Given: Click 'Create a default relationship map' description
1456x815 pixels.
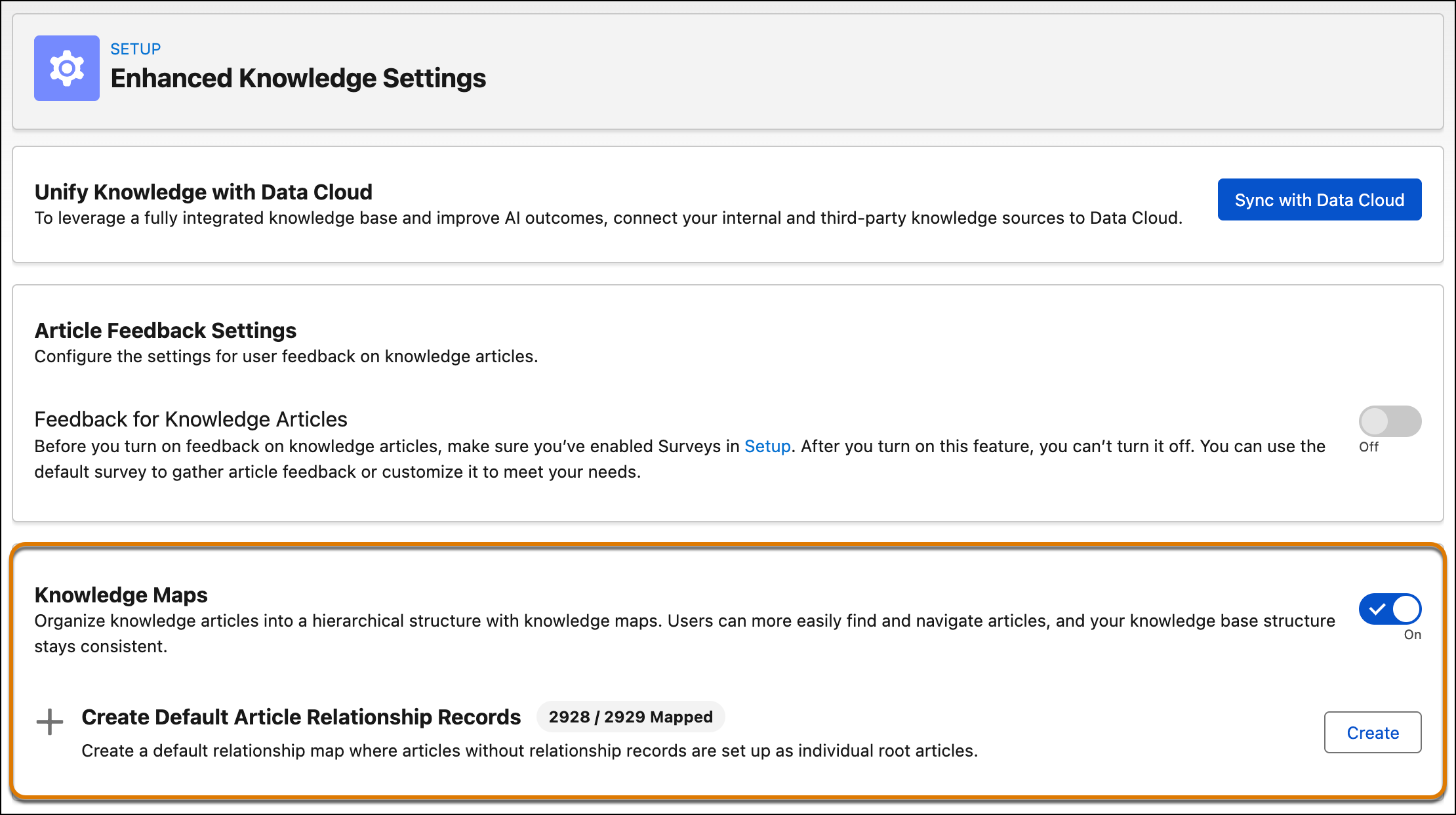Looking at the screenshot, I should [x=529, y=751].
